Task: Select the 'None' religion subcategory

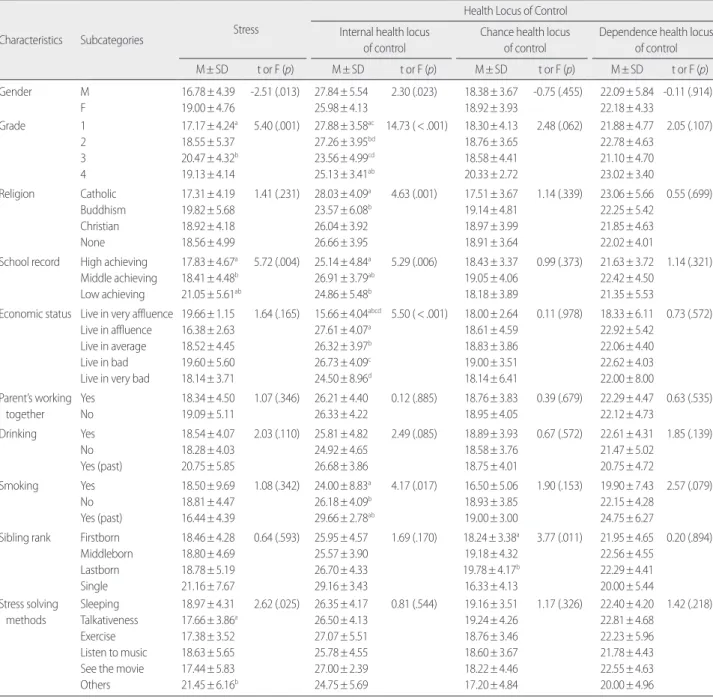Action: (92, 242)
